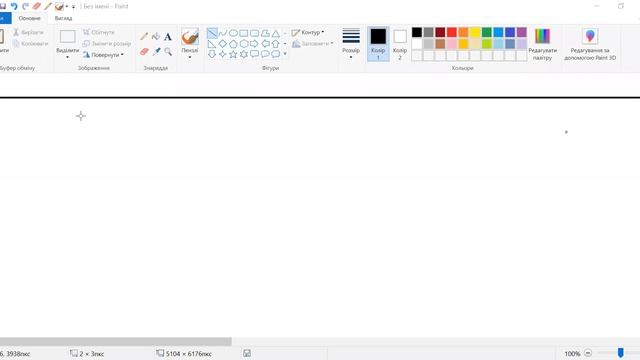Click the eraser icon in the title bar

pos(37,6)
